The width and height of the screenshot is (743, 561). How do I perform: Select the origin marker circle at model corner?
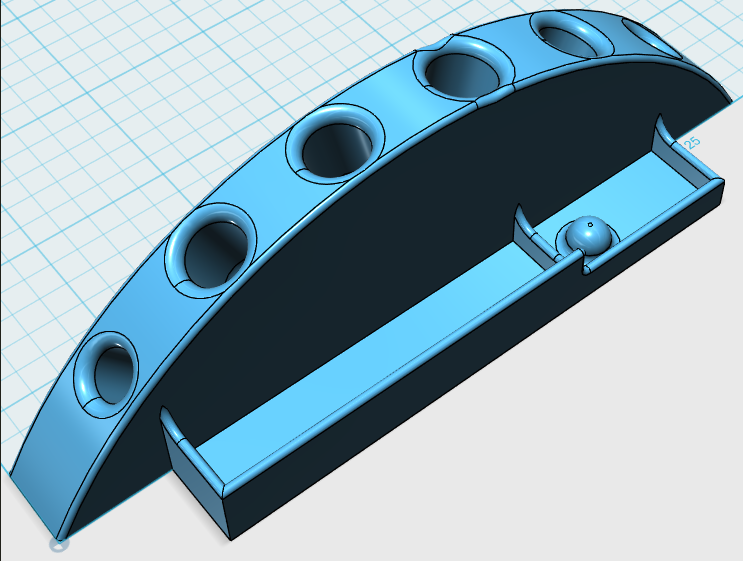pyautogui.click(x=59, y=544)
